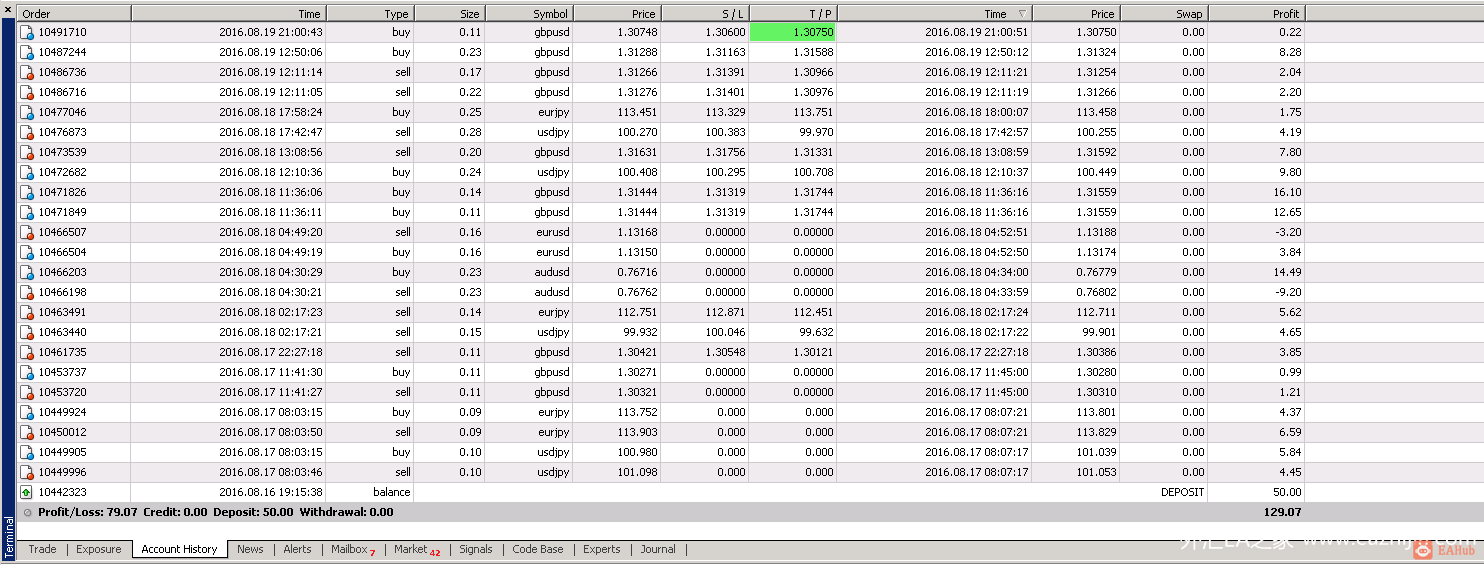Open the Code Base tab
This screenshot has height=565, width=1484.
(x=538, y=549)
